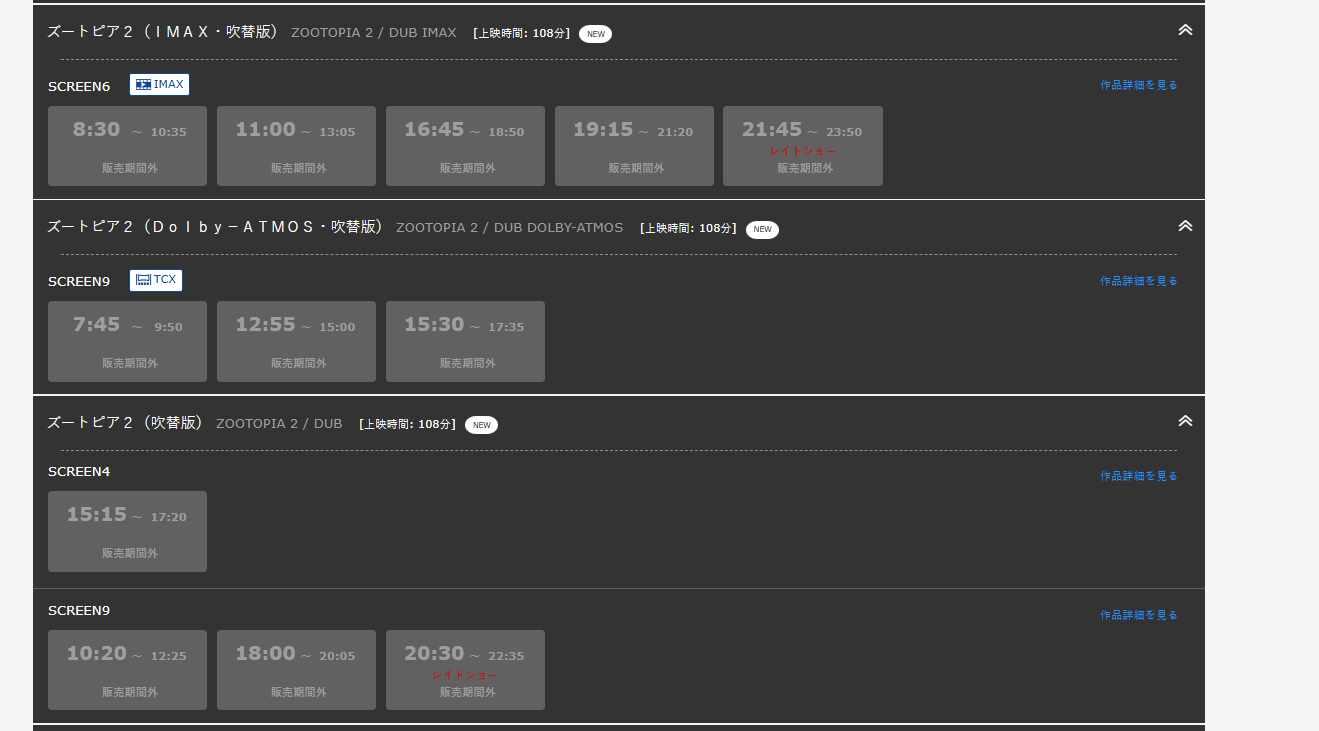Choose the 20:30 late show on SCREEN9
Viewport: 1319px width, 731px height.
[x=465, y=670]
